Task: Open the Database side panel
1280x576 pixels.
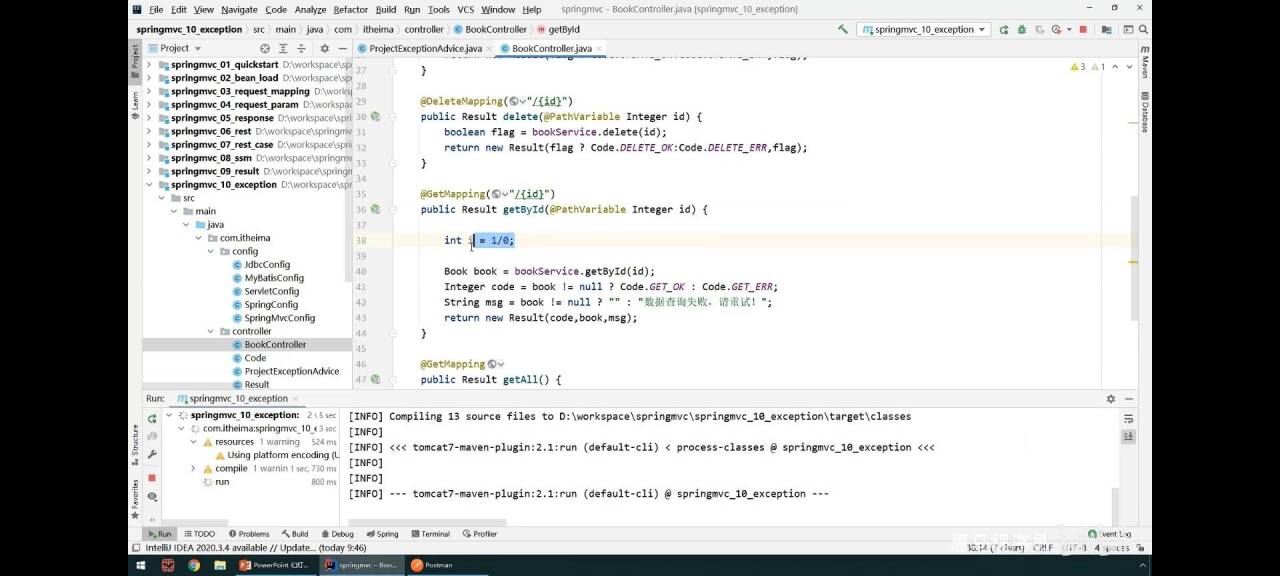Action: tap(1144, 112)
